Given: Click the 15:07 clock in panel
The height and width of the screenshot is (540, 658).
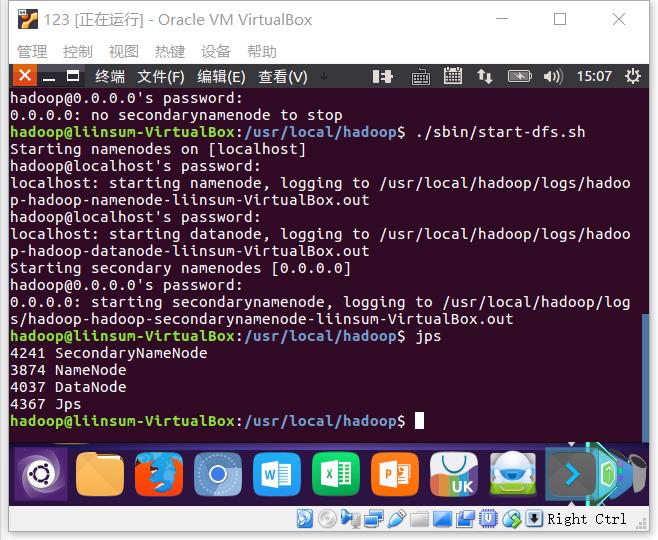Looking at the screenshot, I should tap(594, 76).
